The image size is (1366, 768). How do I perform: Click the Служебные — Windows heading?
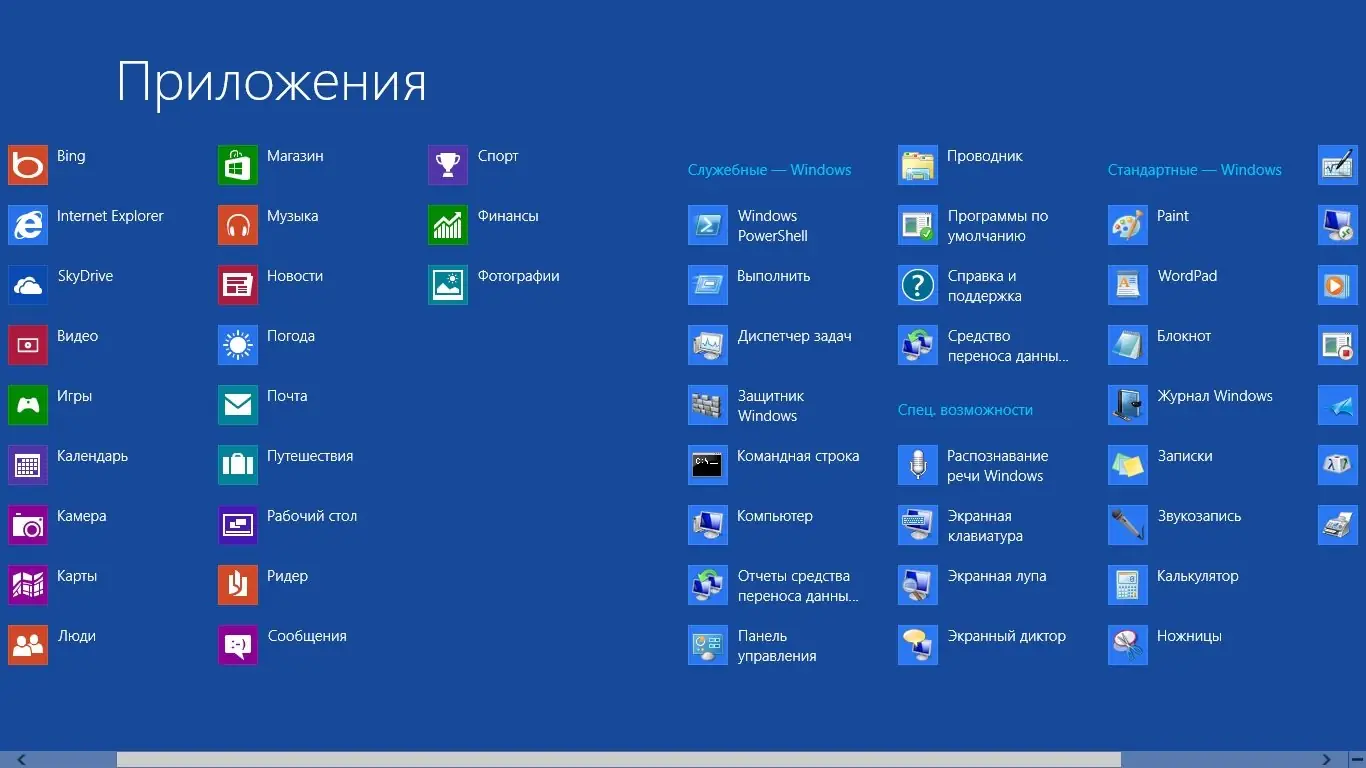(770, 169)
